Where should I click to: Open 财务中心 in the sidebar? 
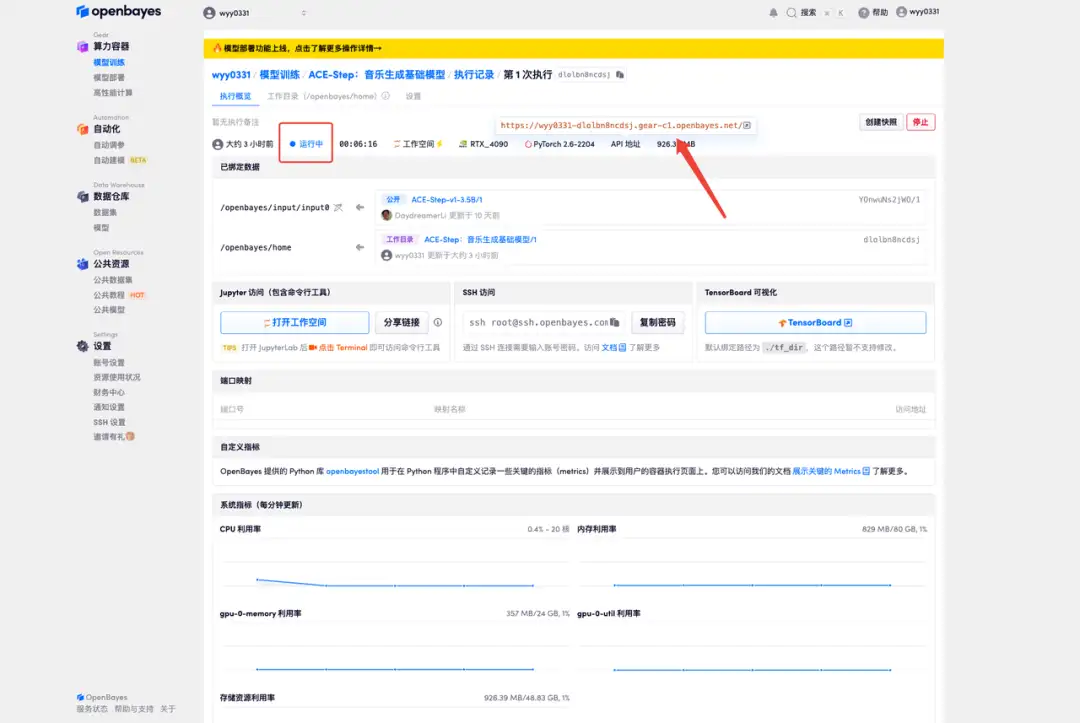109,392
